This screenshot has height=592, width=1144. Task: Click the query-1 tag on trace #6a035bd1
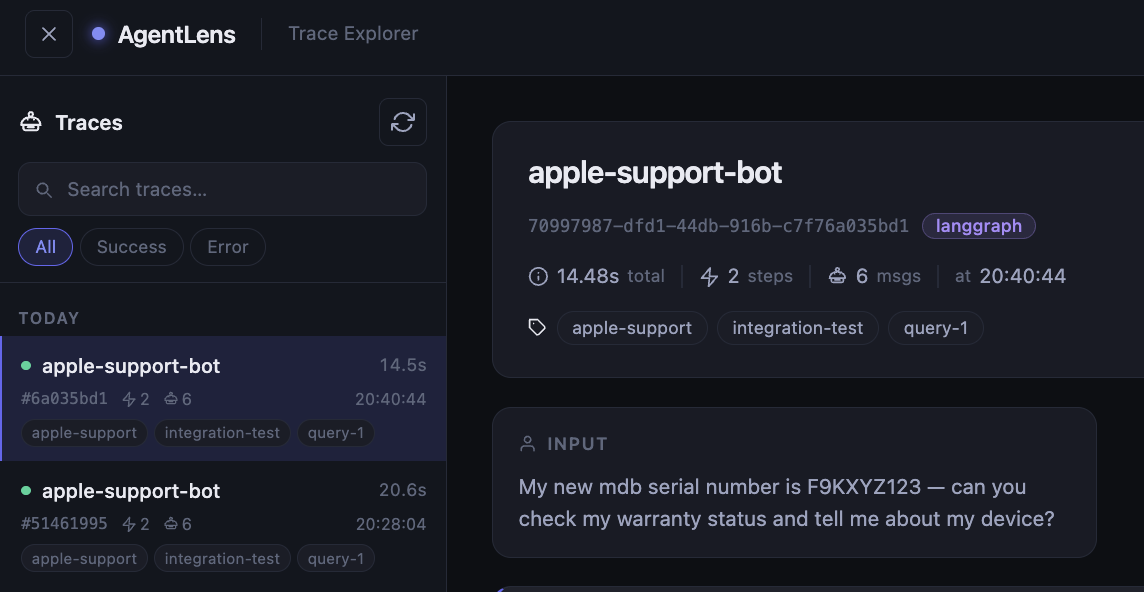[336, 433]
